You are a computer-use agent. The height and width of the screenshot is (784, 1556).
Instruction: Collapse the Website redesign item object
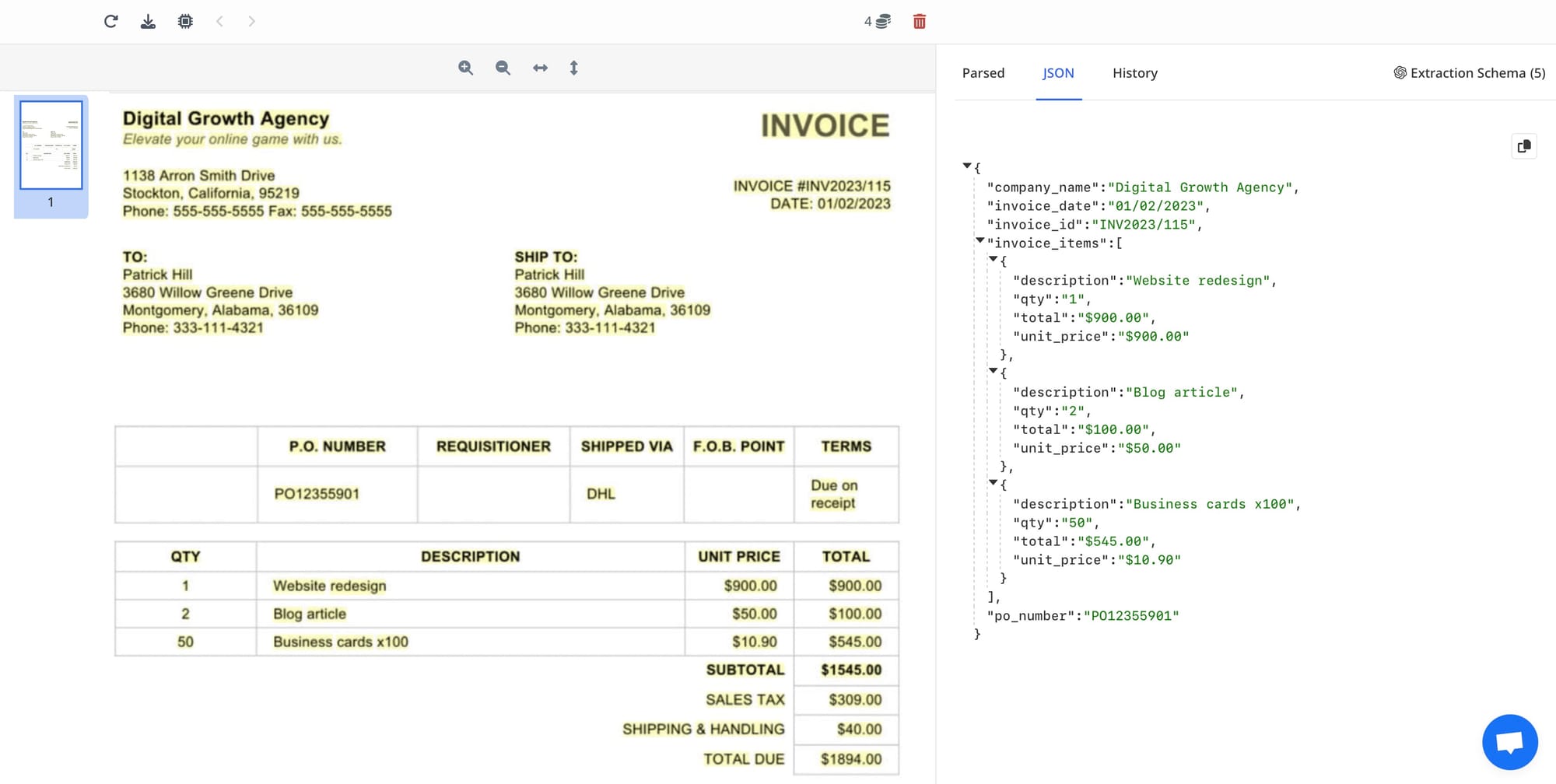tap(994, 259)
